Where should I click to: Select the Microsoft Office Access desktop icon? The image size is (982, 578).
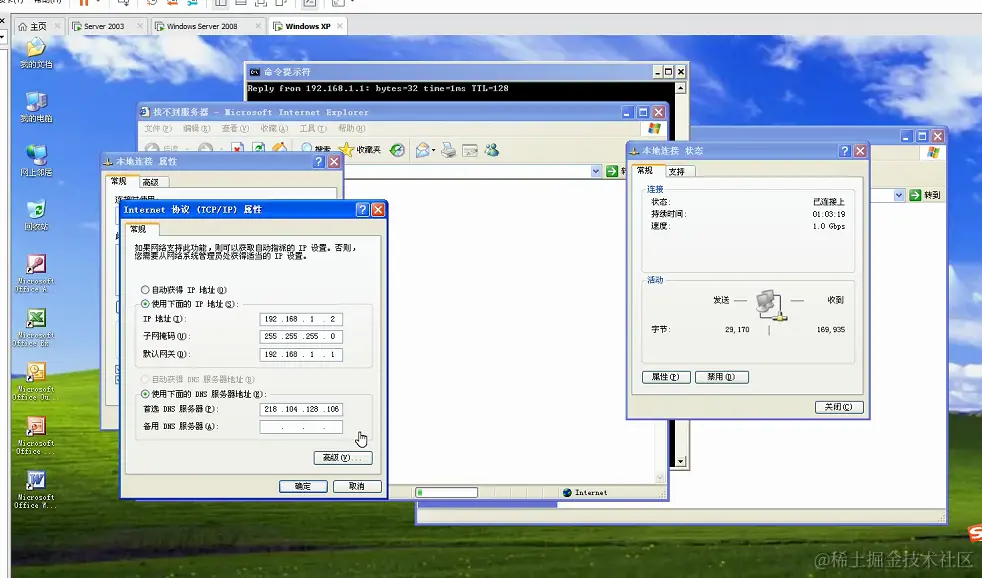(x=36, y=273)
